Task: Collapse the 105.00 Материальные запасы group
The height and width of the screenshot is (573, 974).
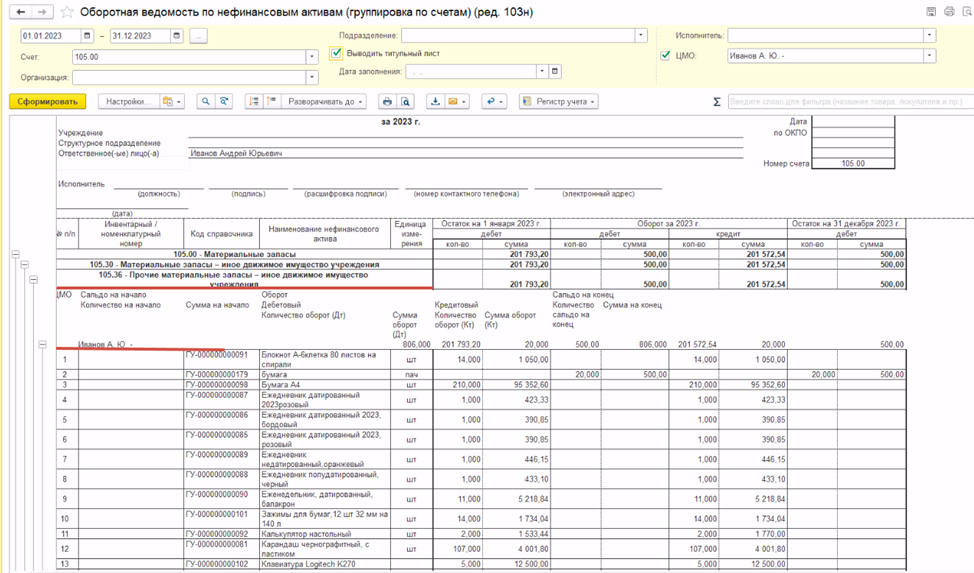Action: point(16,254)
